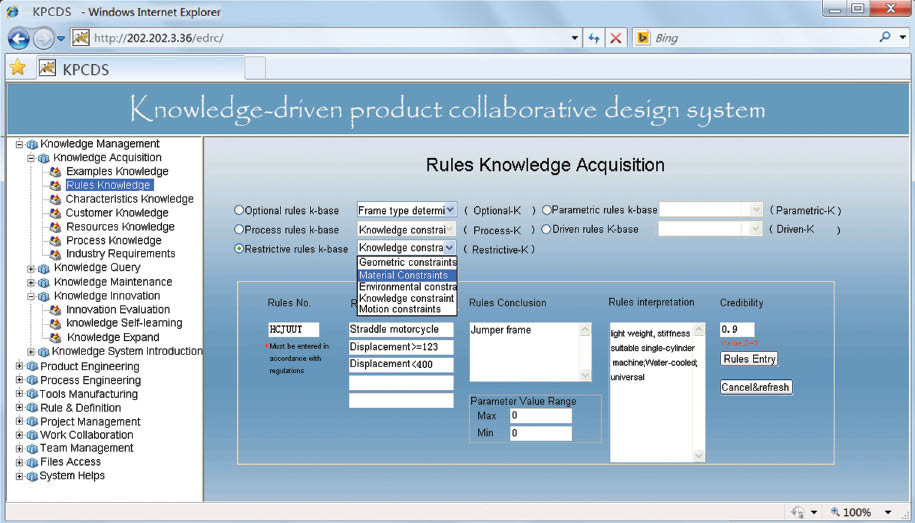Viewport: 915px width, 523px height.
Task: Click the browser Back arrow button
Action: tap(19, 38)
